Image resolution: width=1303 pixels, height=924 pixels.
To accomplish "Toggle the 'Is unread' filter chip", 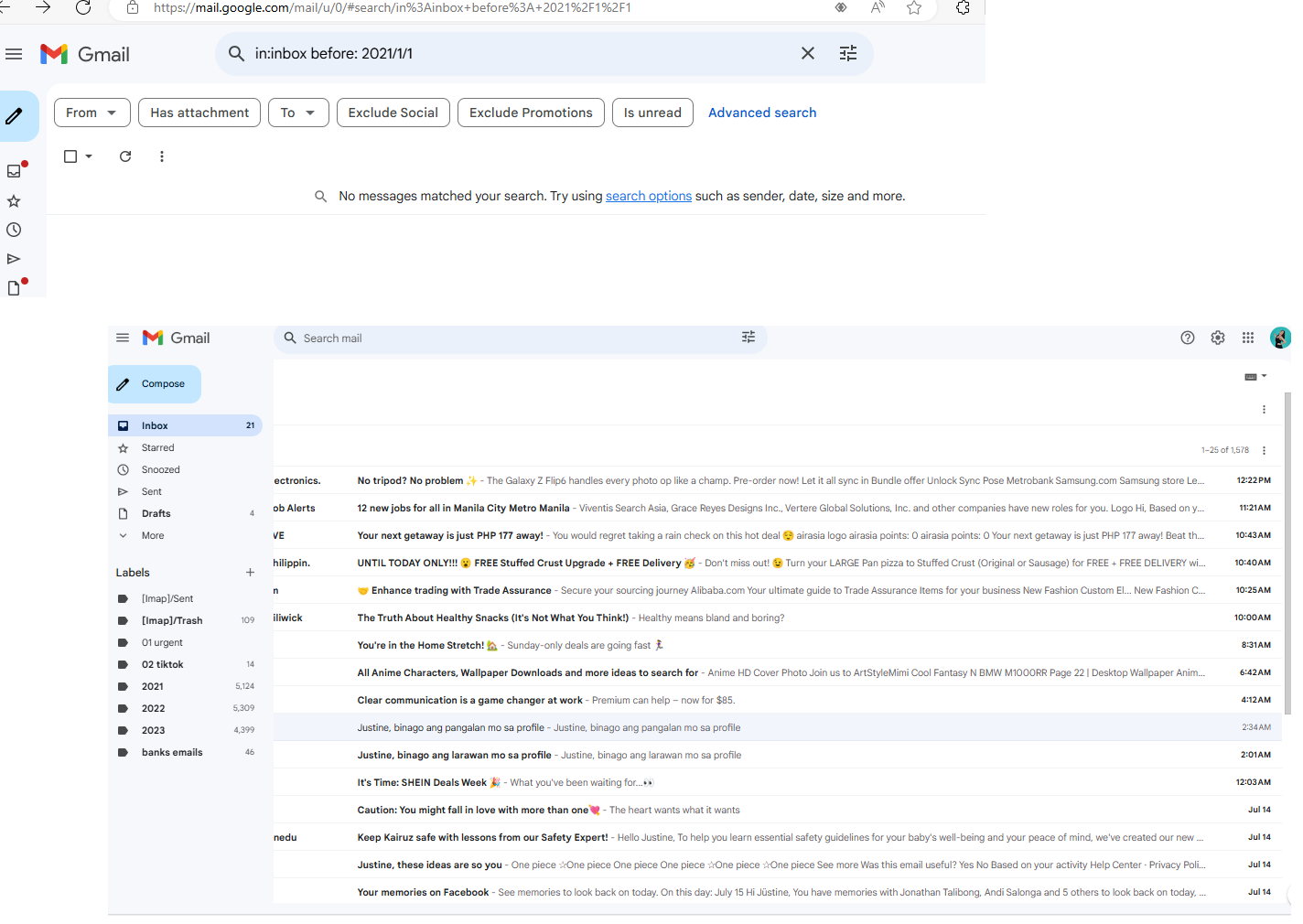I will pyautogui.click(x=652, y=113).
